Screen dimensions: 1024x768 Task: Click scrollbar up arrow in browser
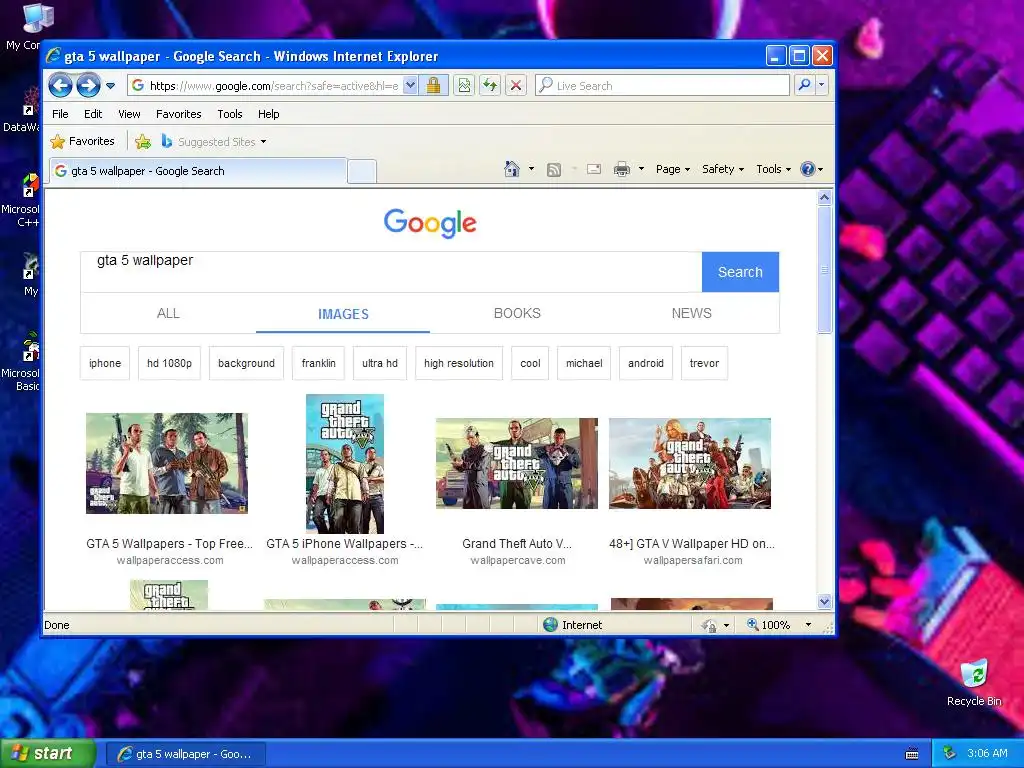pyautogui.click(x=824, y=197)
